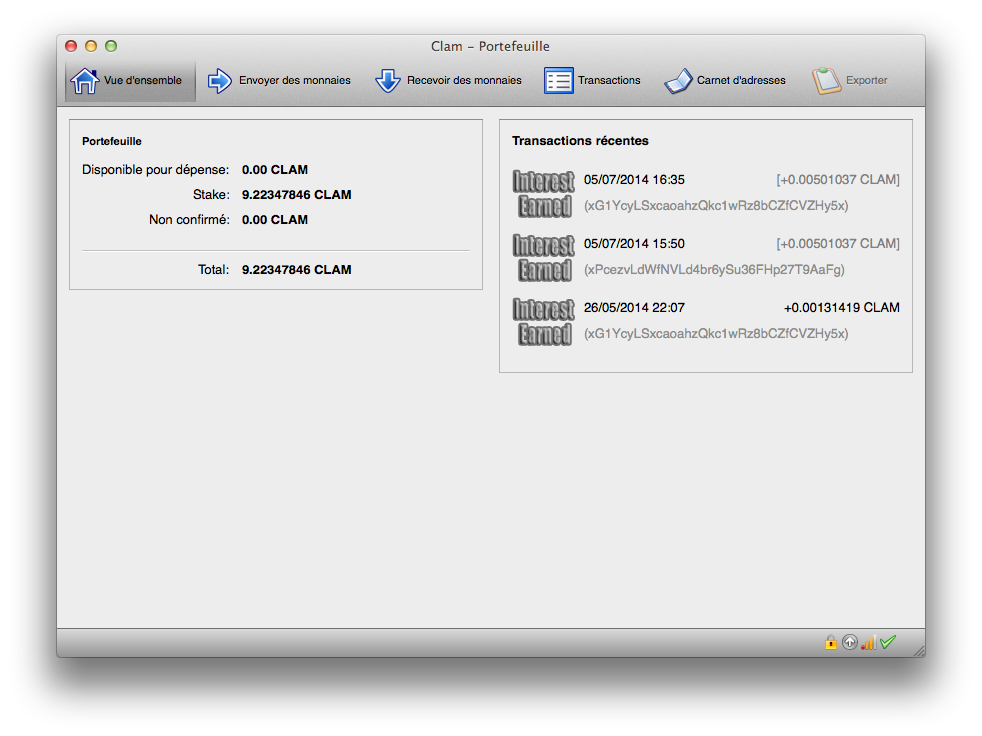
Task: Click the Transactions récentes heading
Action: click(x=580, y=141)
